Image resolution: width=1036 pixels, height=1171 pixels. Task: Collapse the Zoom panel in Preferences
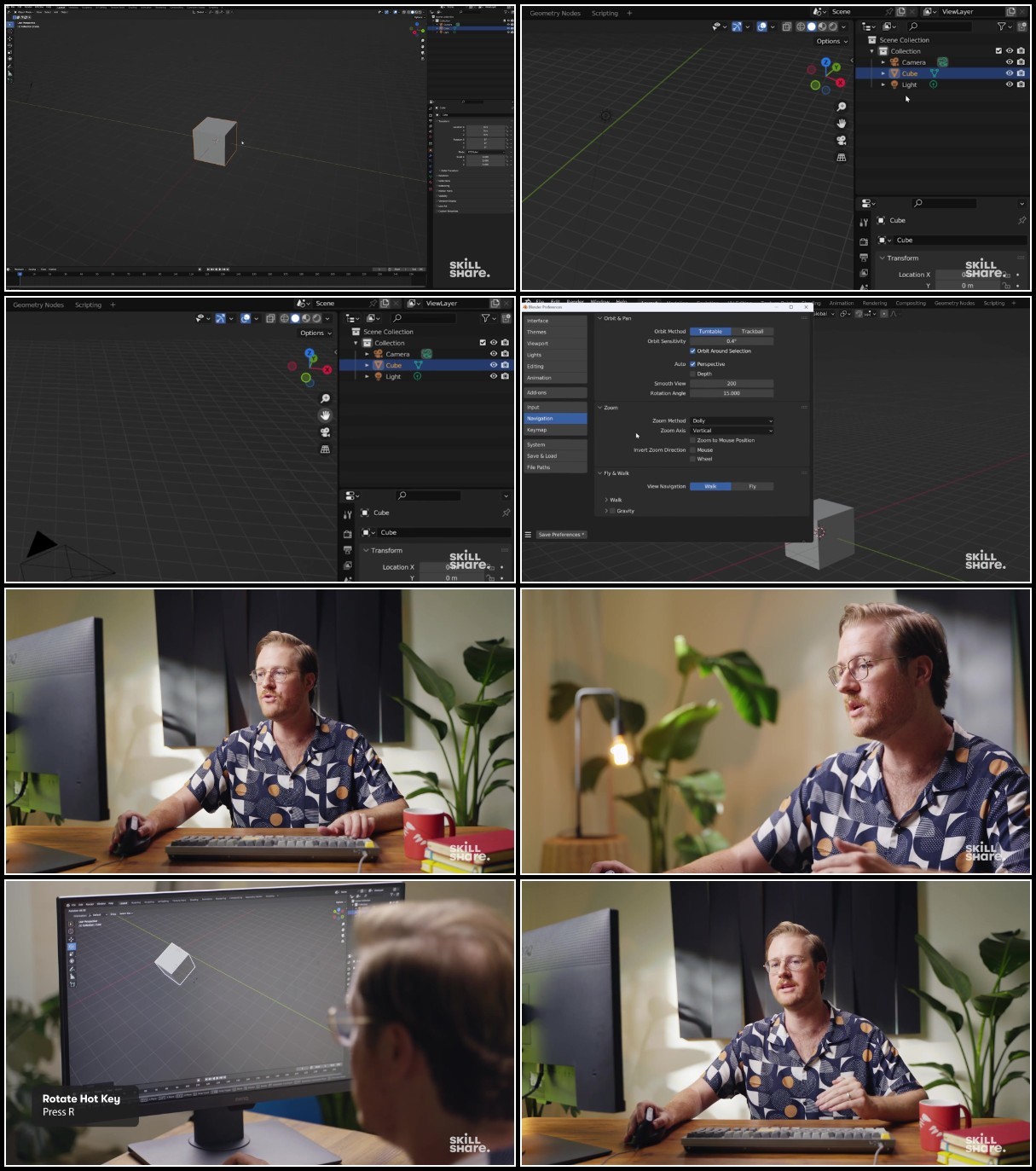pyautogui.click(x=600, y=408)
